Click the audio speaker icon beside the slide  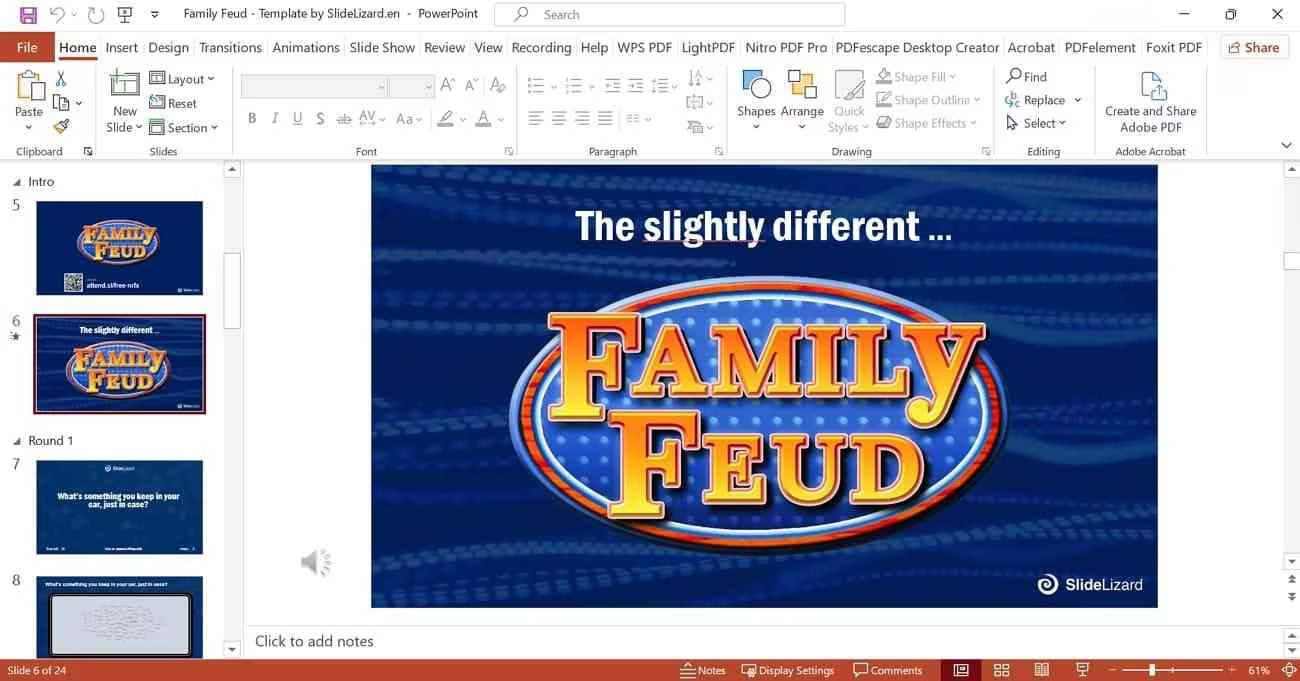(x=316, y=563)
